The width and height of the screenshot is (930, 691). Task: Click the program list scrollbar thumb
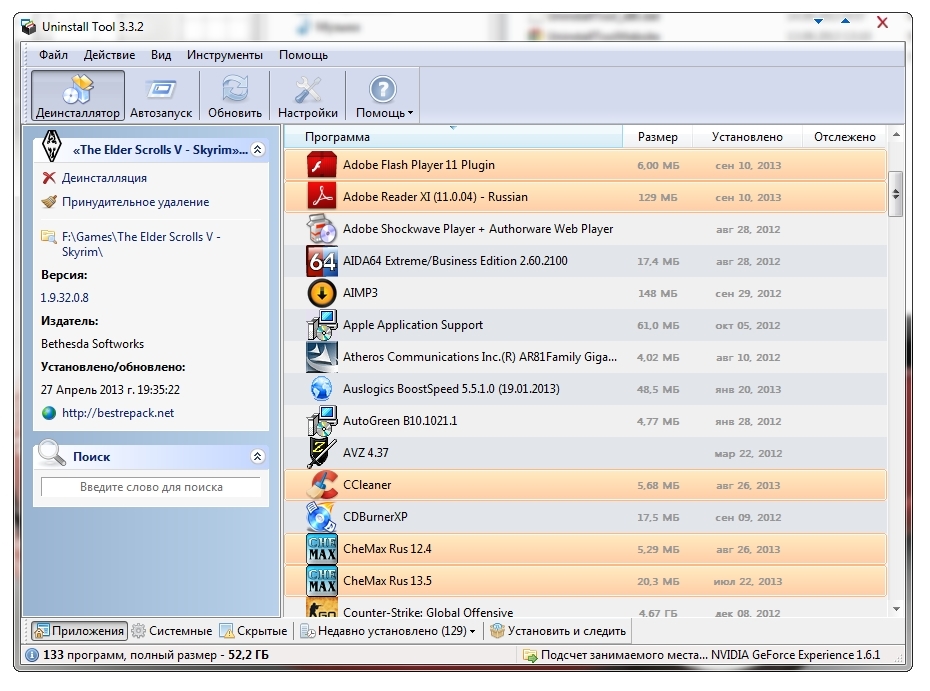coord(896,194)
